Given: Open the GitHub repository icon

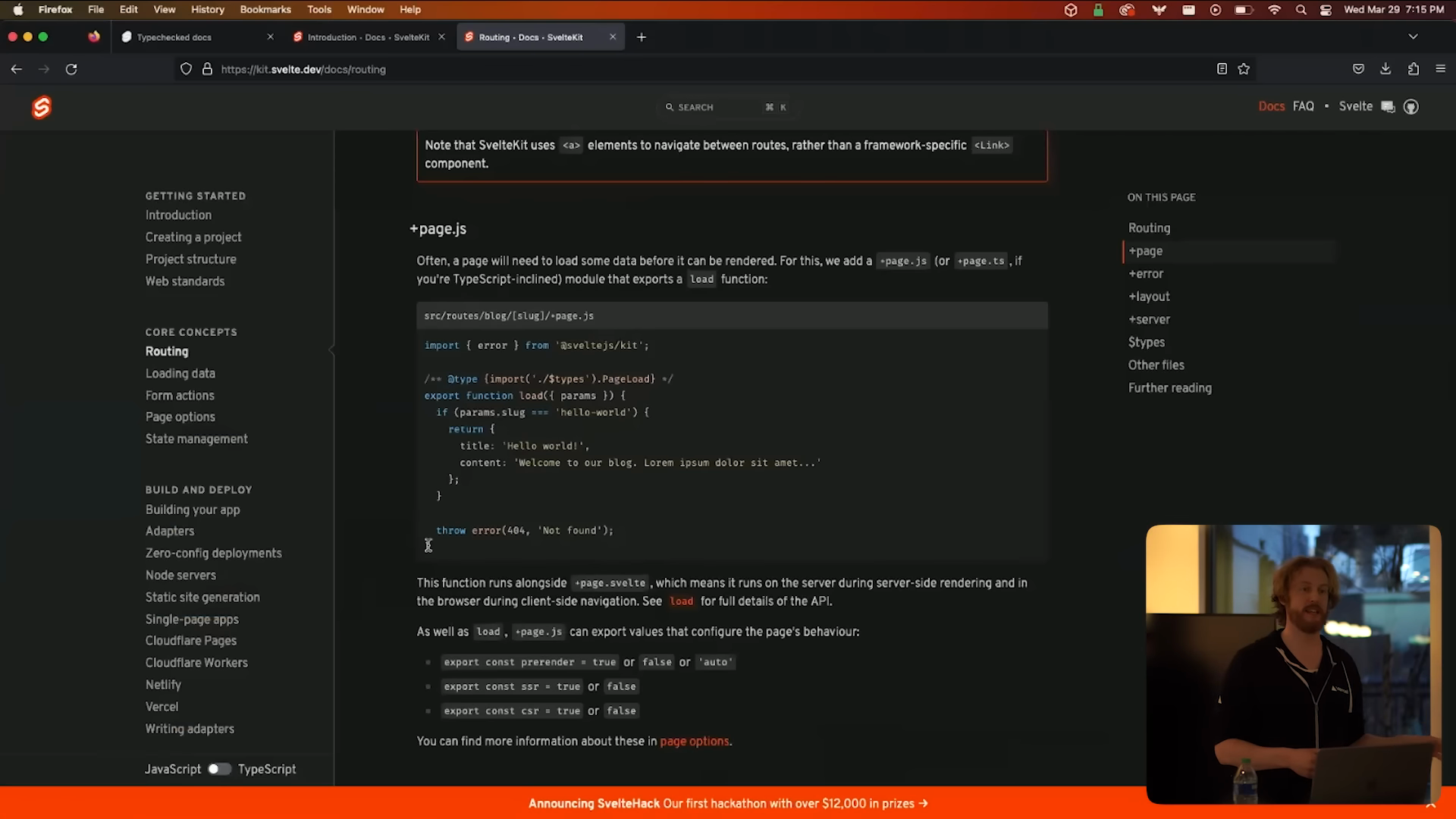Looking at the screenshot, I should 1411,107.
